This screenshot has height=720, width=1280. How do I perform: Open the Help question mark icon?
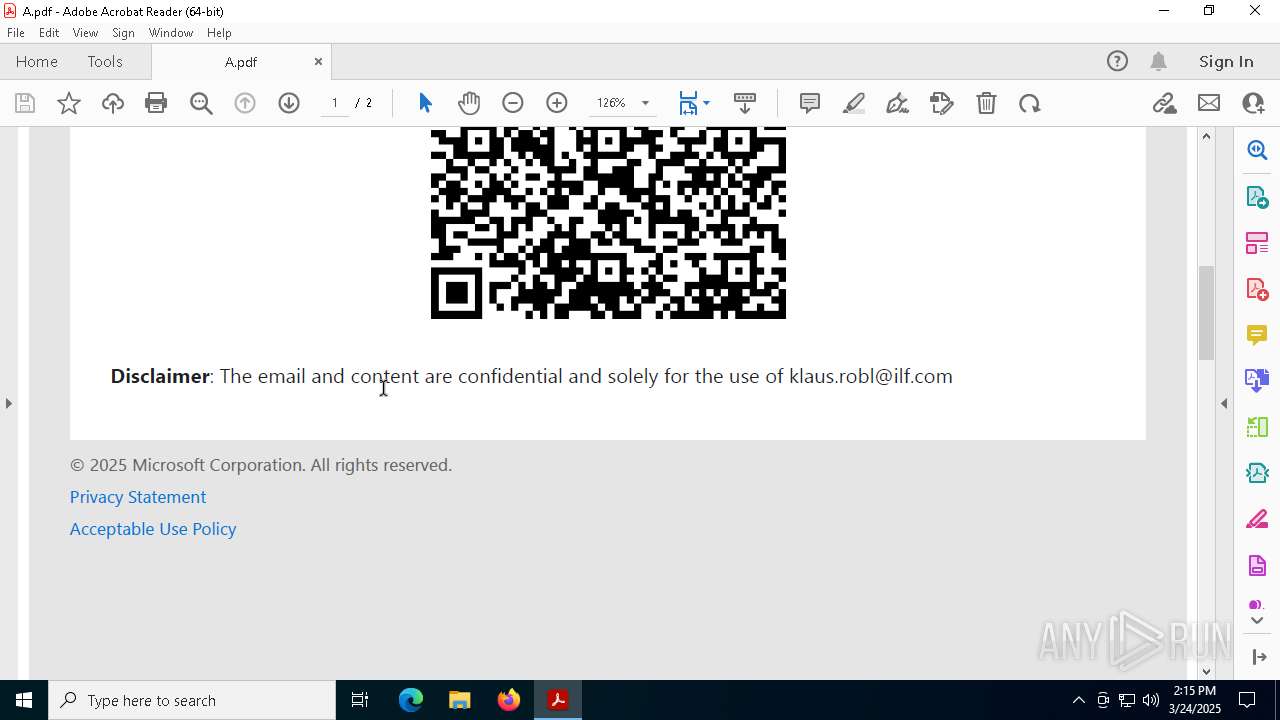[1117, 62]
